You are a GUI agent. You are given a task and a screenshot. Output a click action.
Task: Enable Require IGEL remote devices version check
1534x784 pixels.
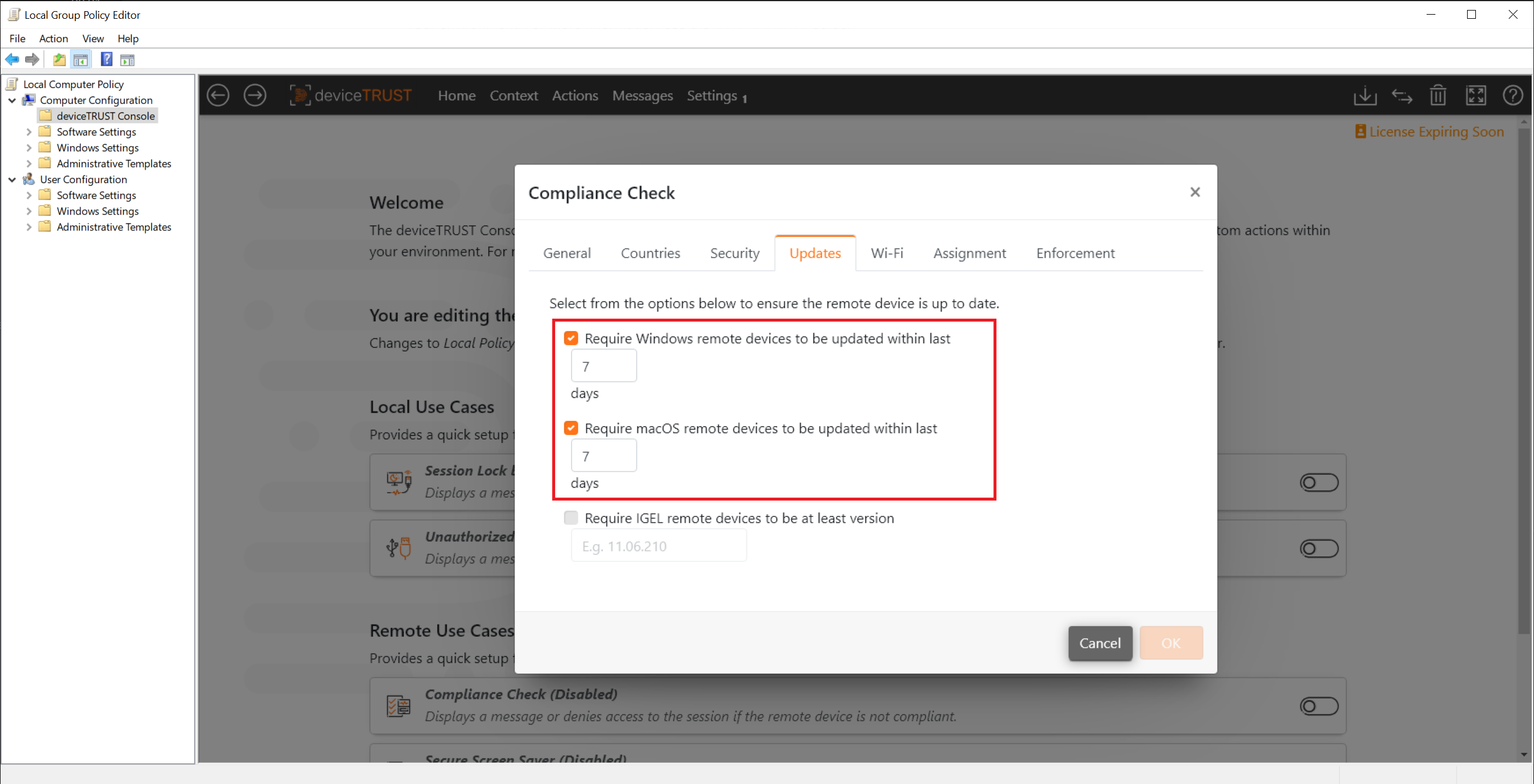(570, 518)
